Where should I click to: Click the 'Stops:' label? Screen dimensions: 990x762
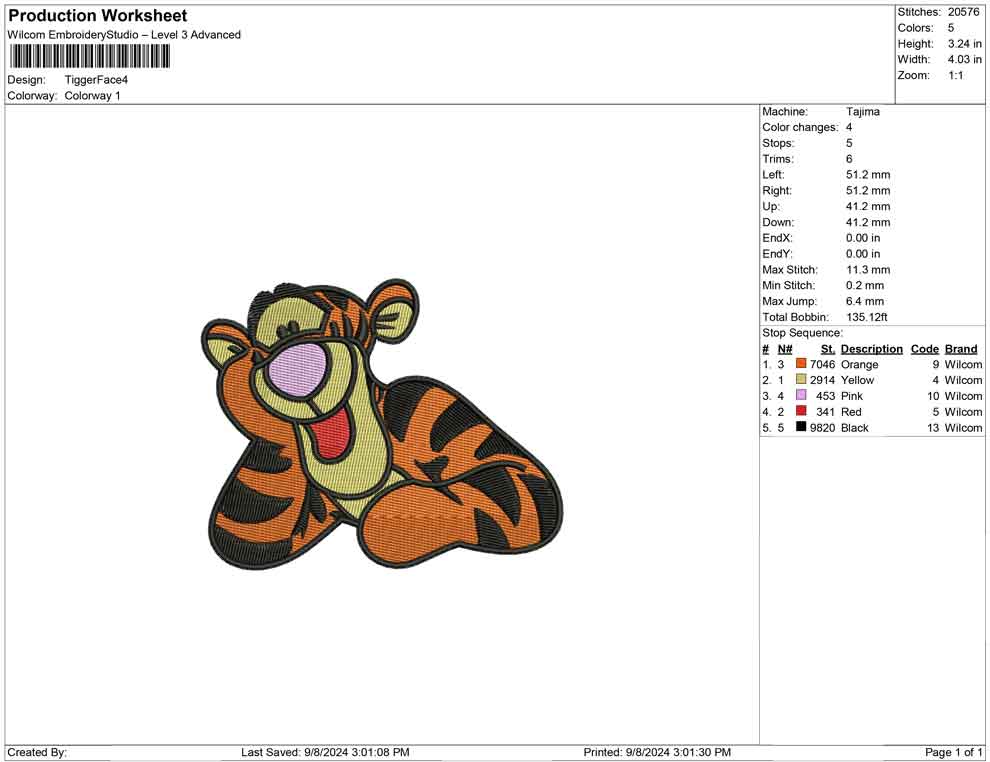pyautogui.click(x=778, y=143)
